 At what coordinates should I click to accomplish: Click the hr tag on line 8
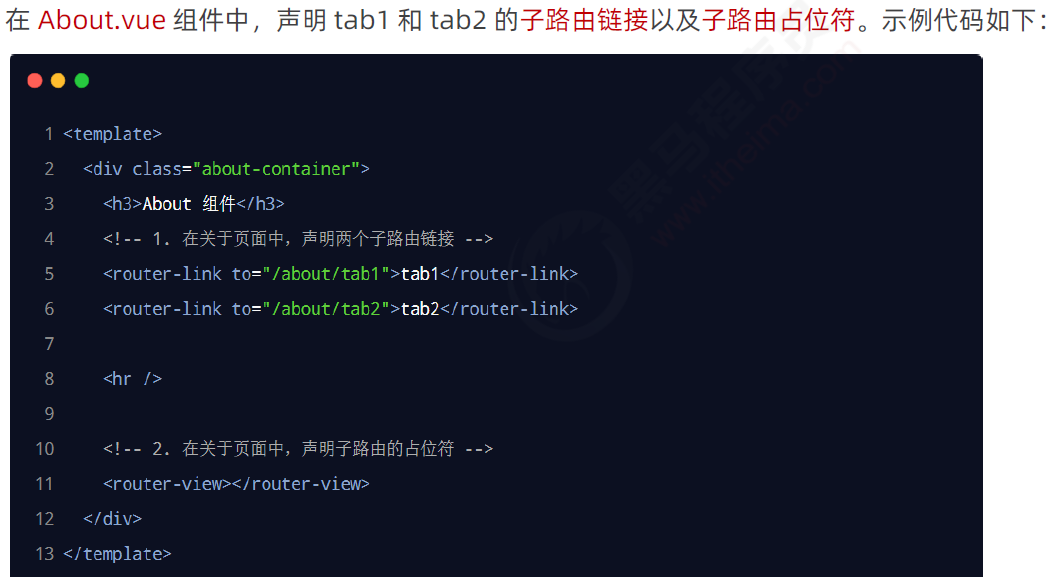tap(133, 379)
